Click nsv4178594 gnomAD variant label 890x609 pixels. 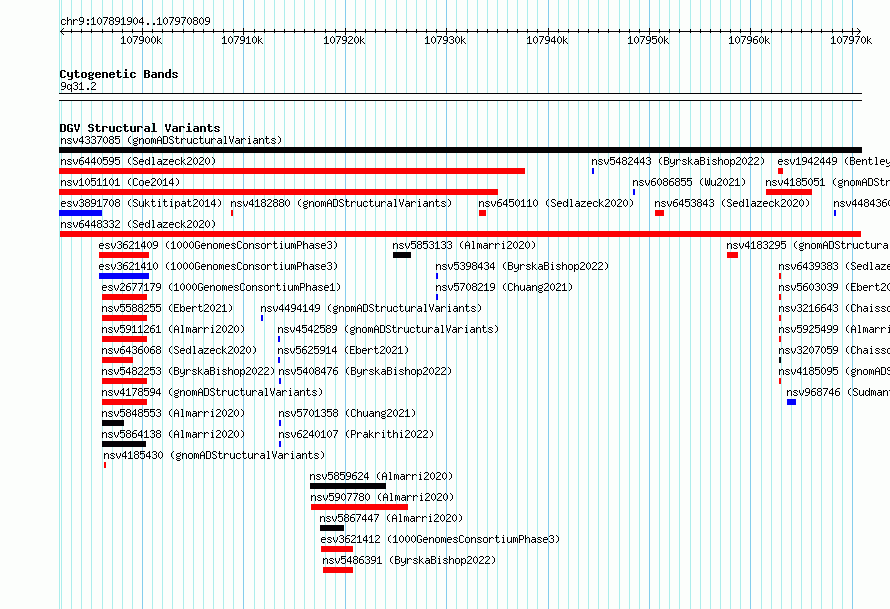pos(212,392)
